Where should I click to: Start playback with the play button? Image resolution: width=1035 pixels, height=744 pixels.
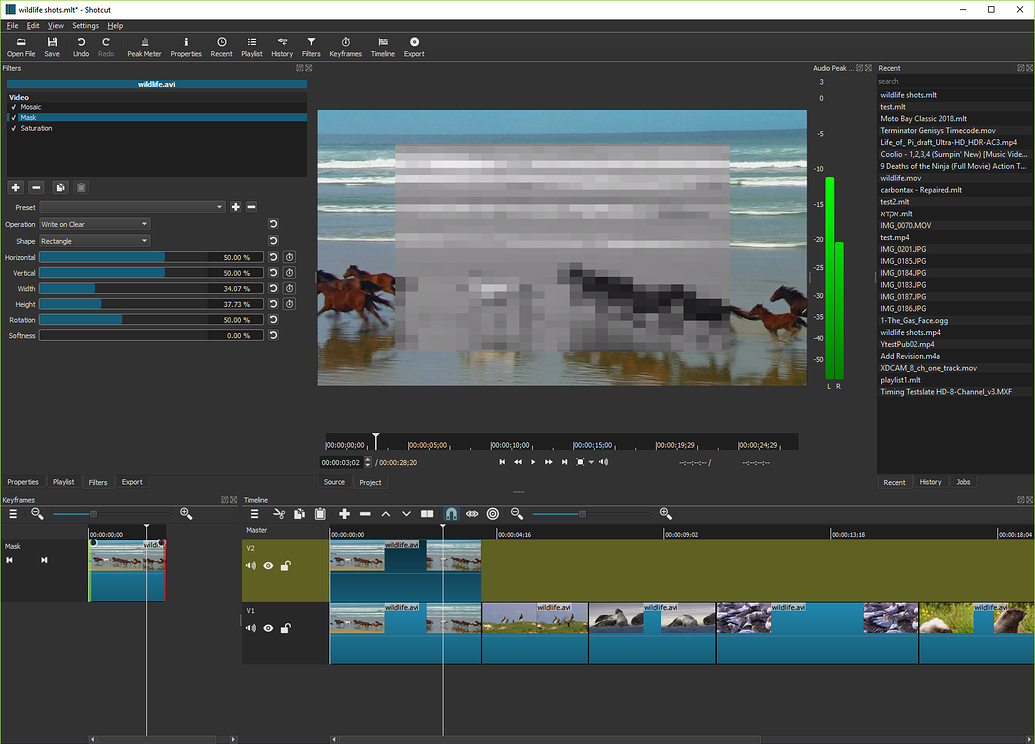533,462
